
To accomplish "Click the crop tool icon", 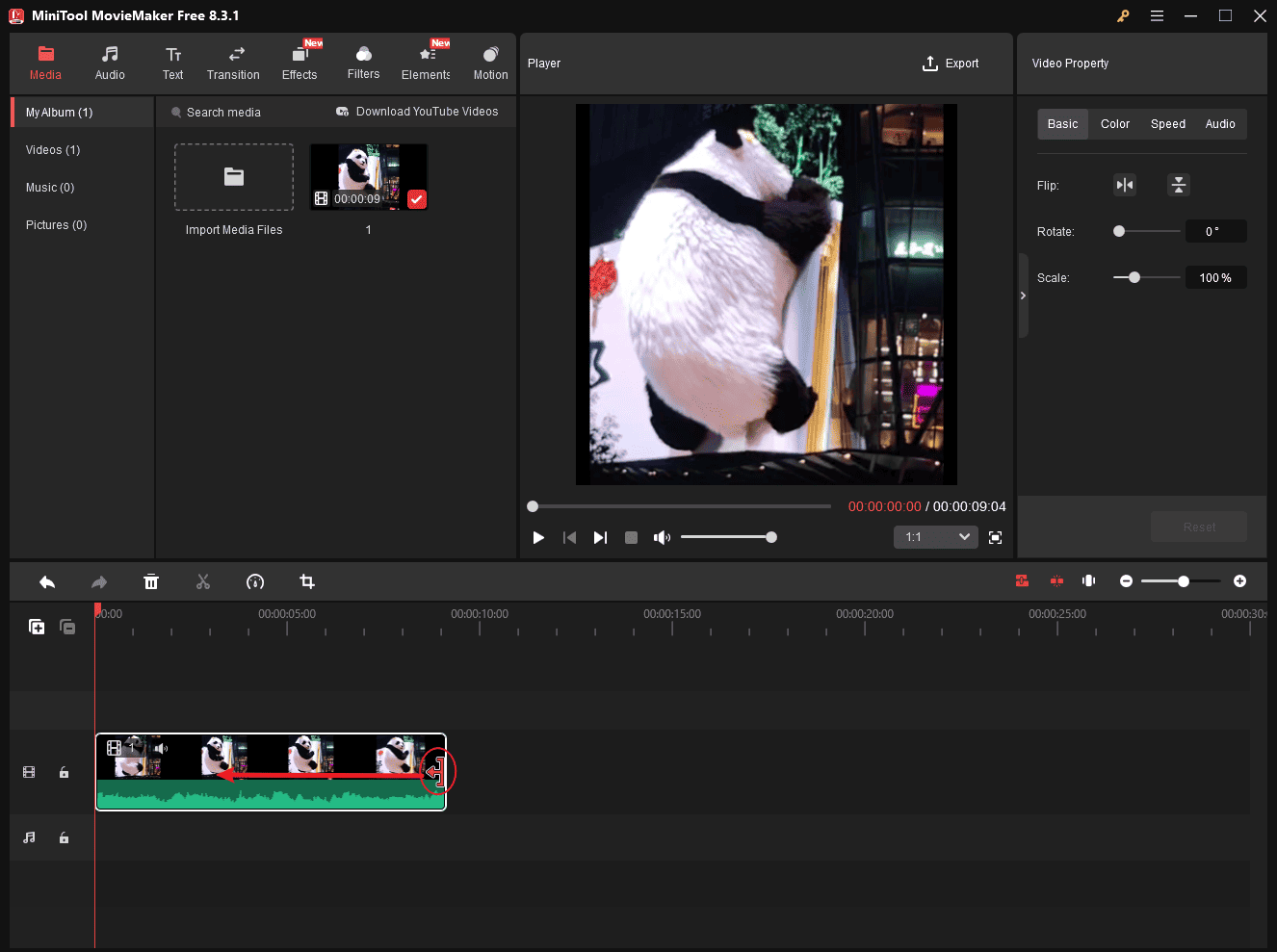I will 307,581.
